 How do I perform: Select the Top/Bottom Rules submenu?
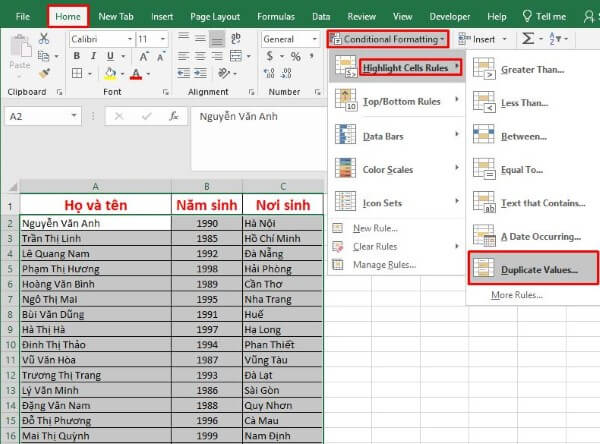(x=397, y=101)
